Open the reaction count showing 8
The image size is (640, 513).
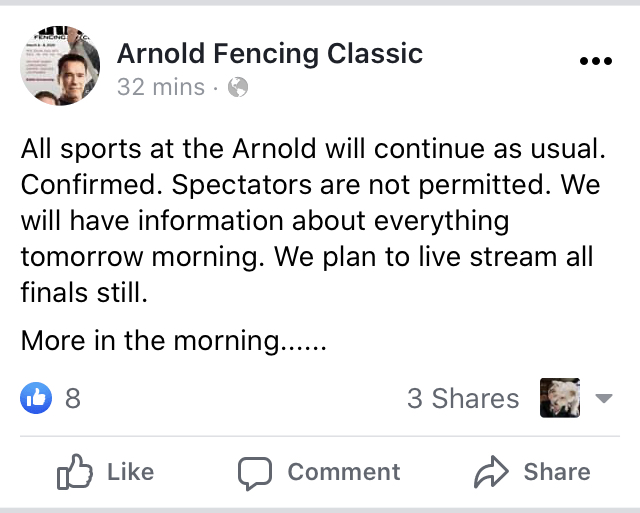coord(72,399)
